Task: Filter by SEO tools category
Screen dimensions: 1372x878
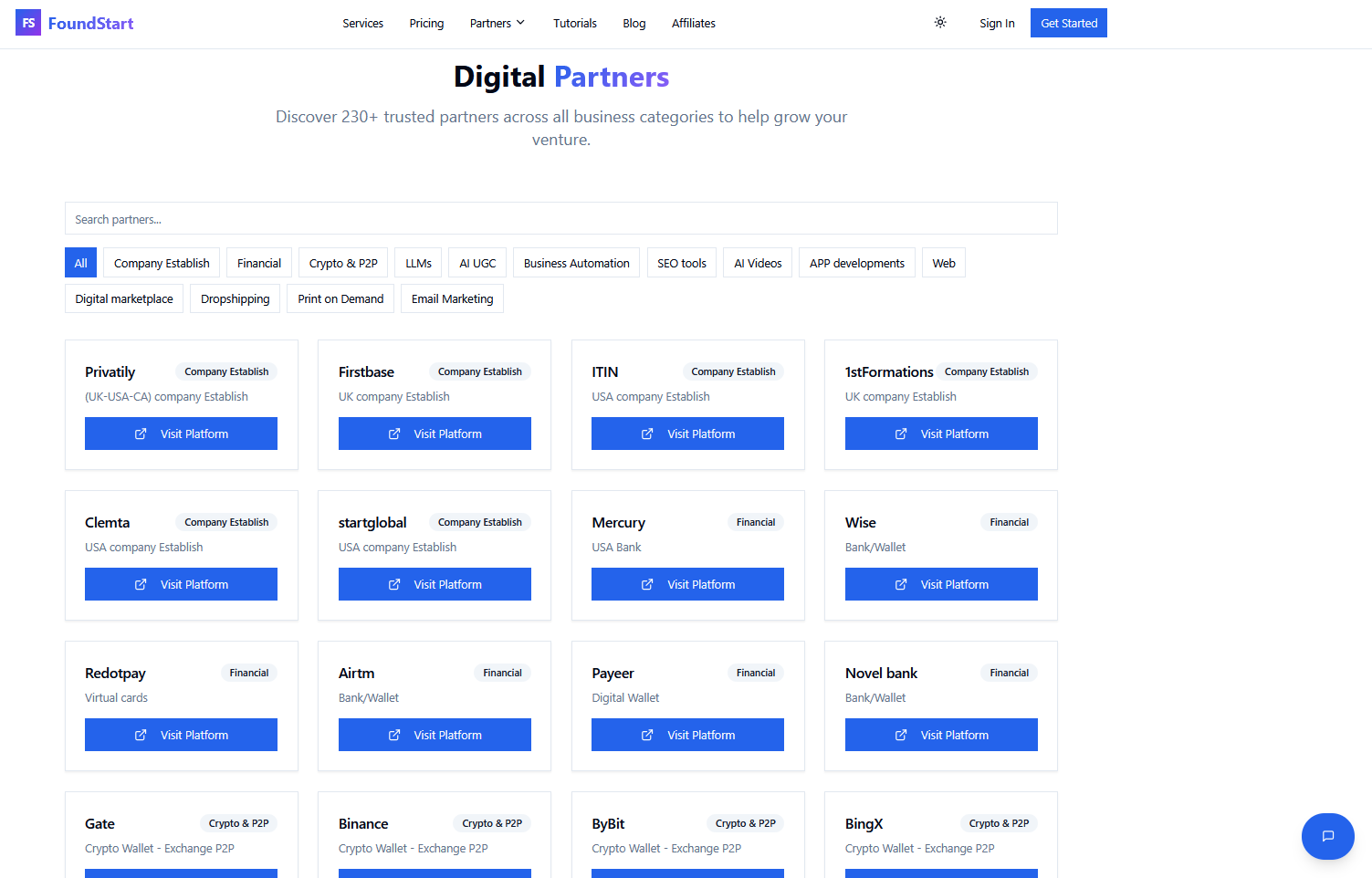Action: pos(682,263)
